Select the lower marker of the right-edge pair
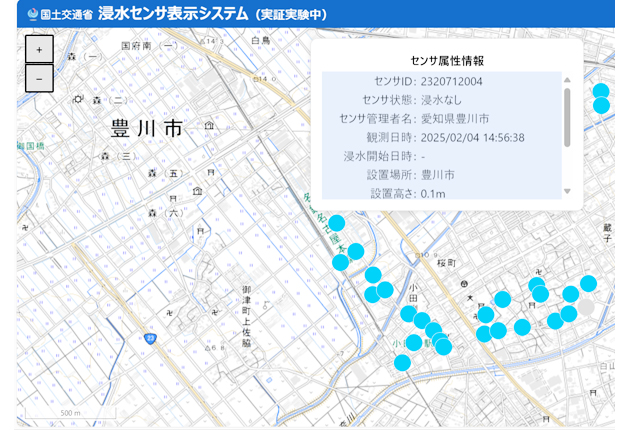Image resolution: width=630 pixels, height=430 pixels. coord(601,106)
